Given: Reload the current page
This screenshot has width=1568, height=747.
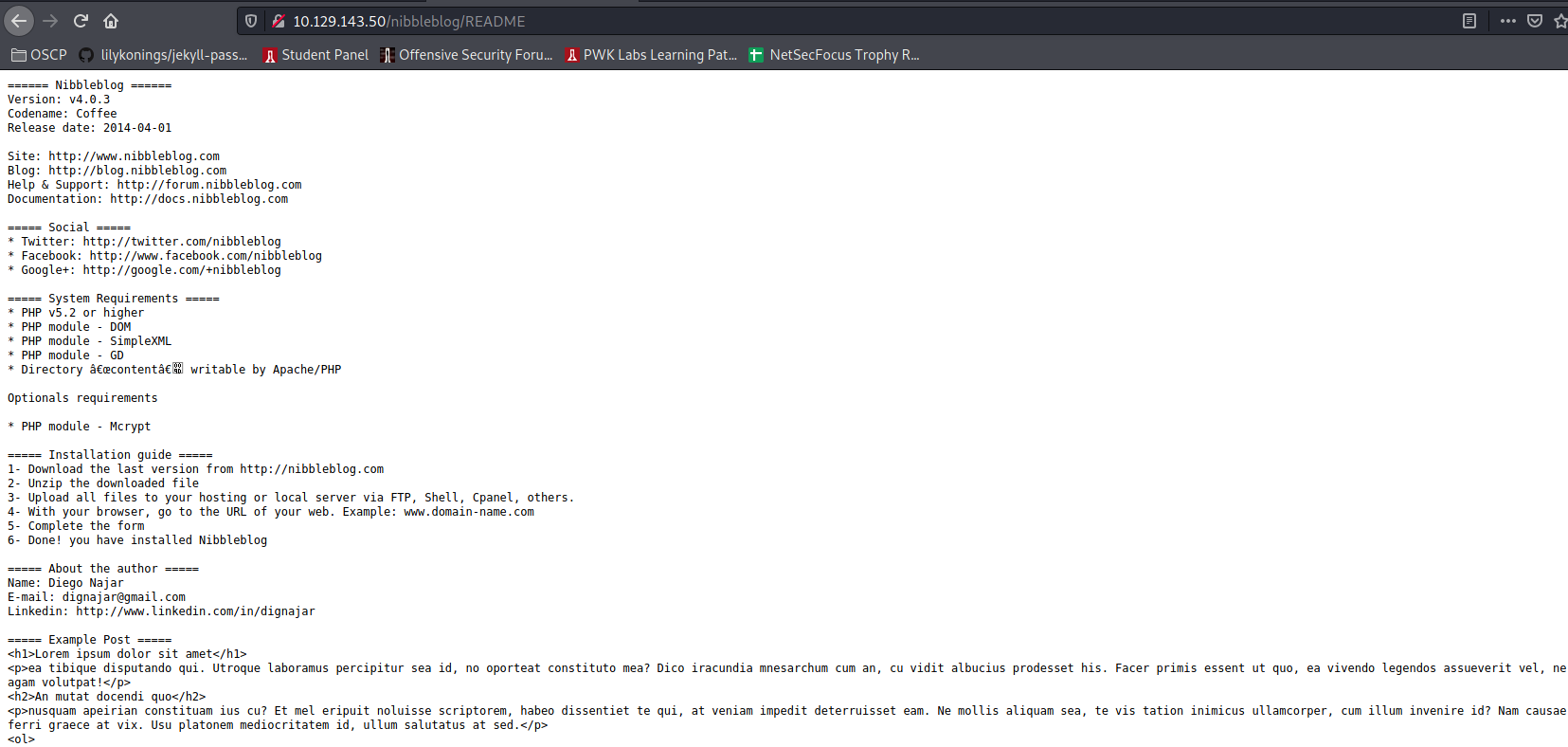Looking at the screenshot, I should pyautogui.click(x=81, y=21).
